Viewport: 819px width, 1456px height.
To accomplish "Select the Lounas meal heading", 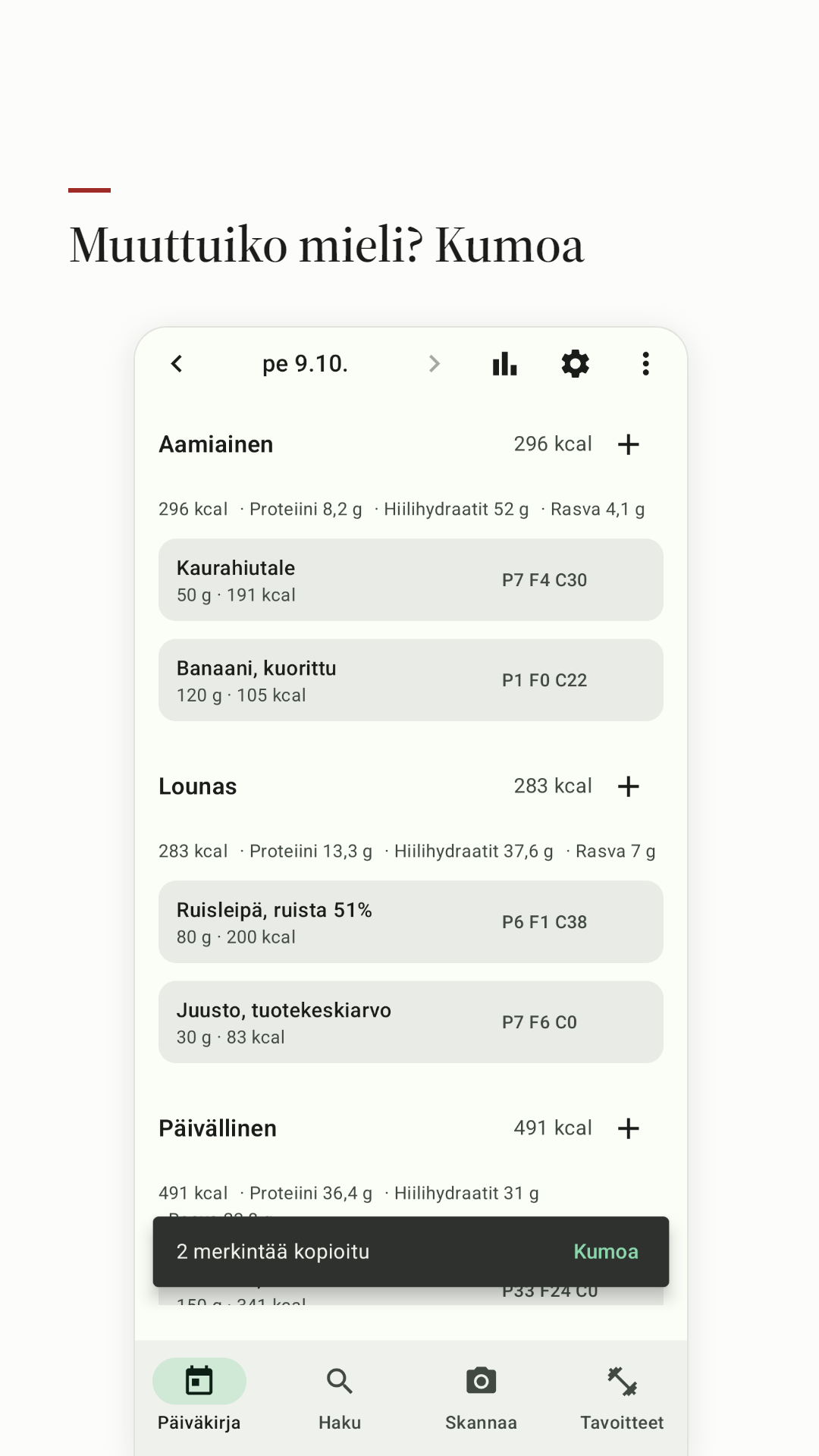I will point(198,786).
